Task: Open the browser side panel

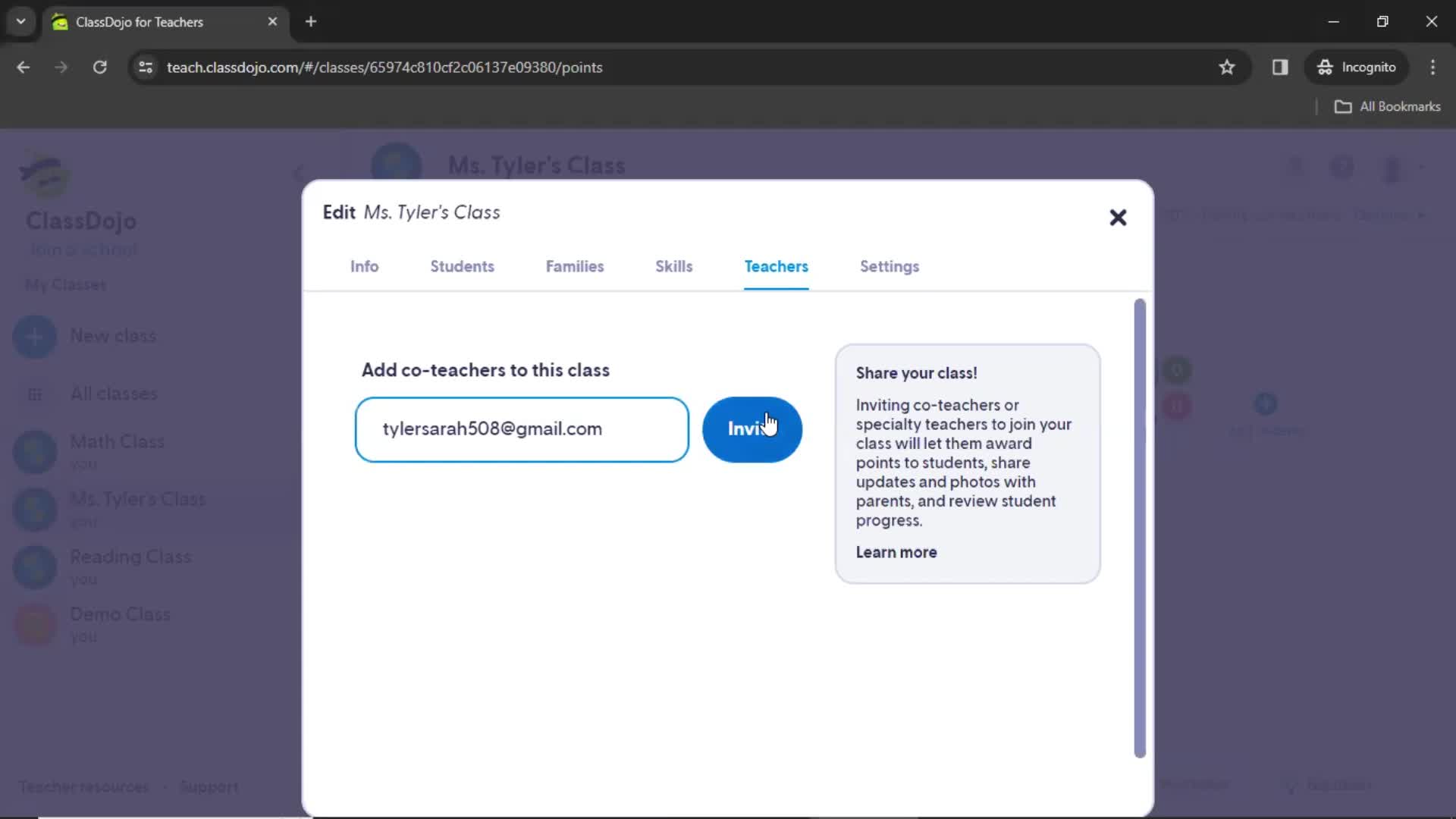Action: pos(1280,67)
